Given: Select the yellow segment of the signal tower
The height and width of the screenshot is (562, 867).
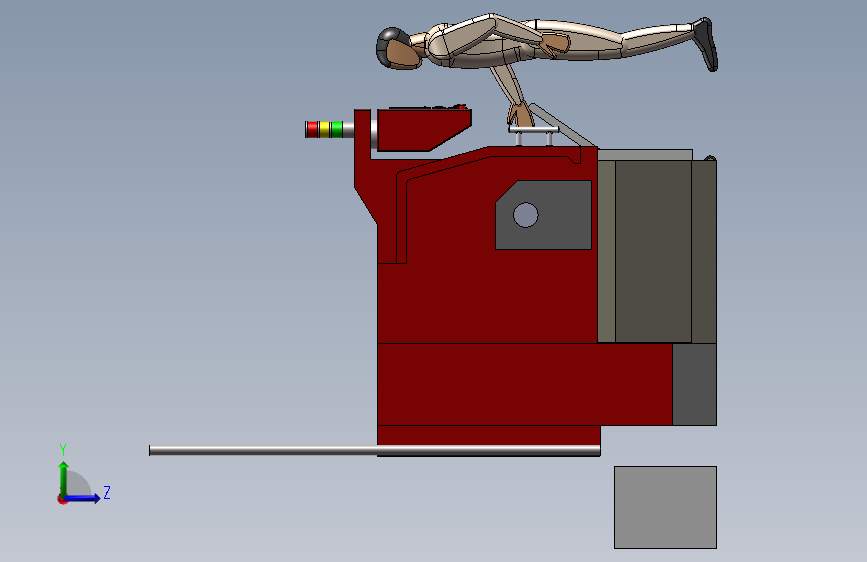Looking at the screenshot, I should point(325,129).
